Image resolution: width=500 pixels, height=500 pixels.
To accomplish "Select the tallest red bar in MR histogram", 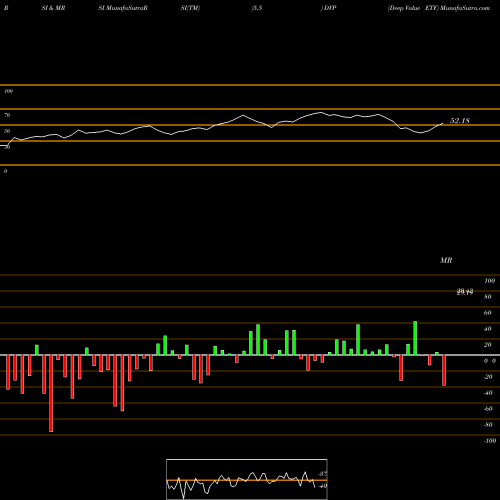I will 51,393.
